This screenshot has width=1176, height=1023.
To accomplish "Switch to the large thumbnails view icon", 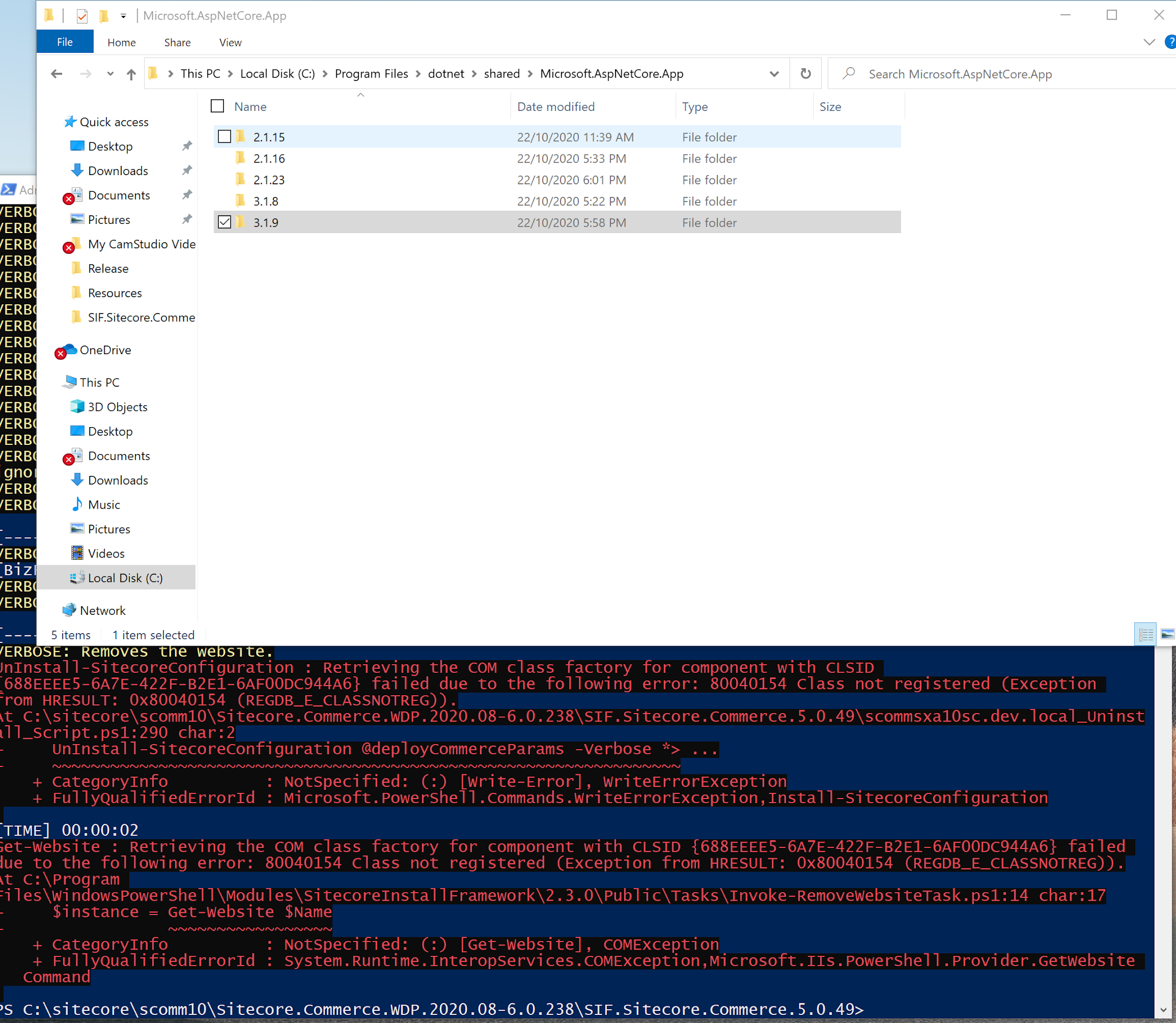I will (1167, 634).
